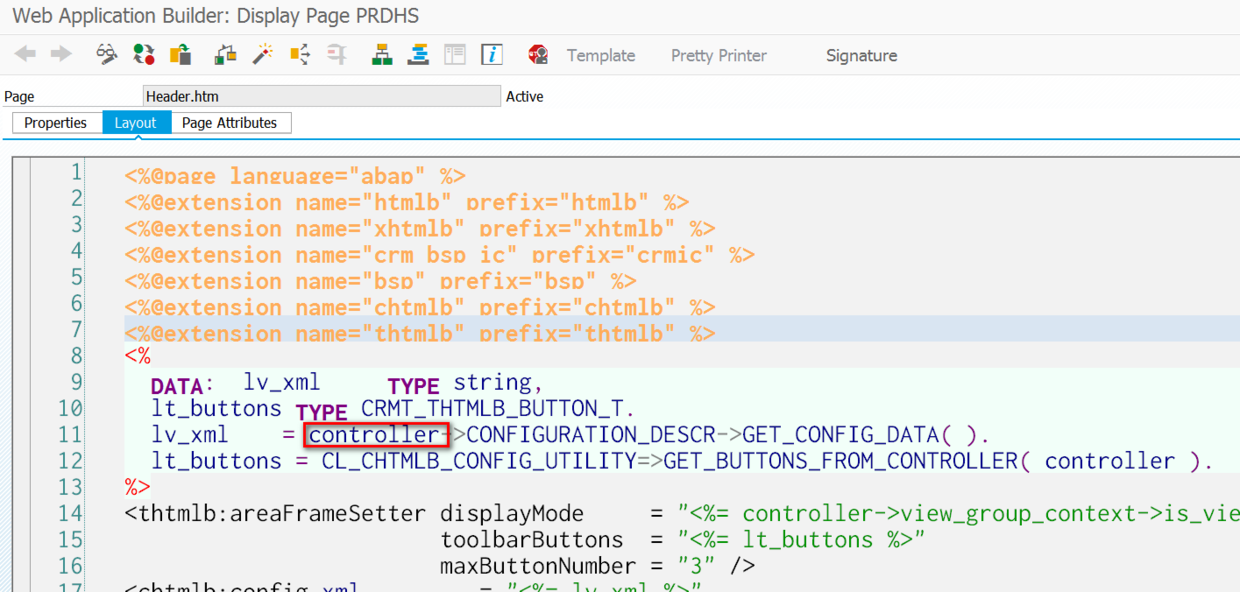Click the Template button
Screen dimensions: 1240x592
tap(601, 56)
